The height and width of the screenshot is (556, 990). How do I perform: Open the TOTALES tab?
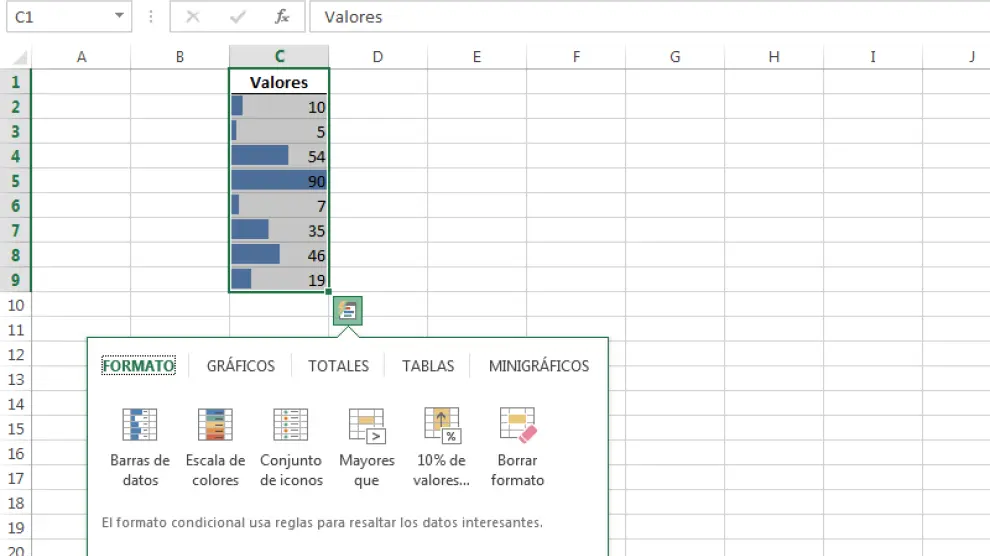(x=338, y=366)
